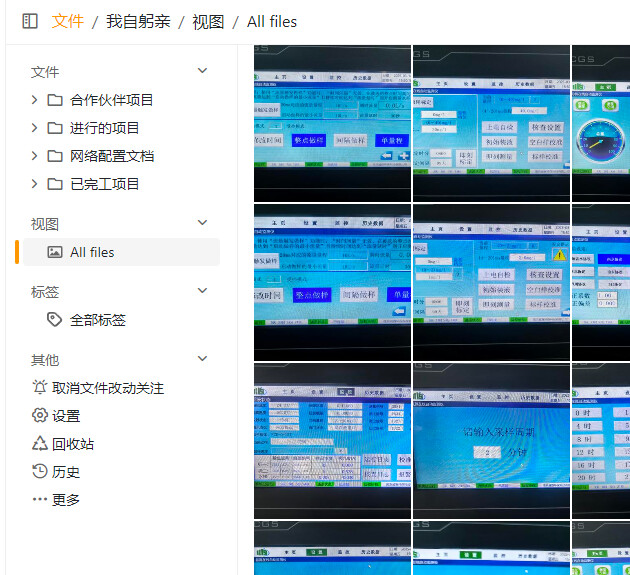Click the tag icon beside 全部标签
This screenshot has width=630, height=575.
(55, 320)
